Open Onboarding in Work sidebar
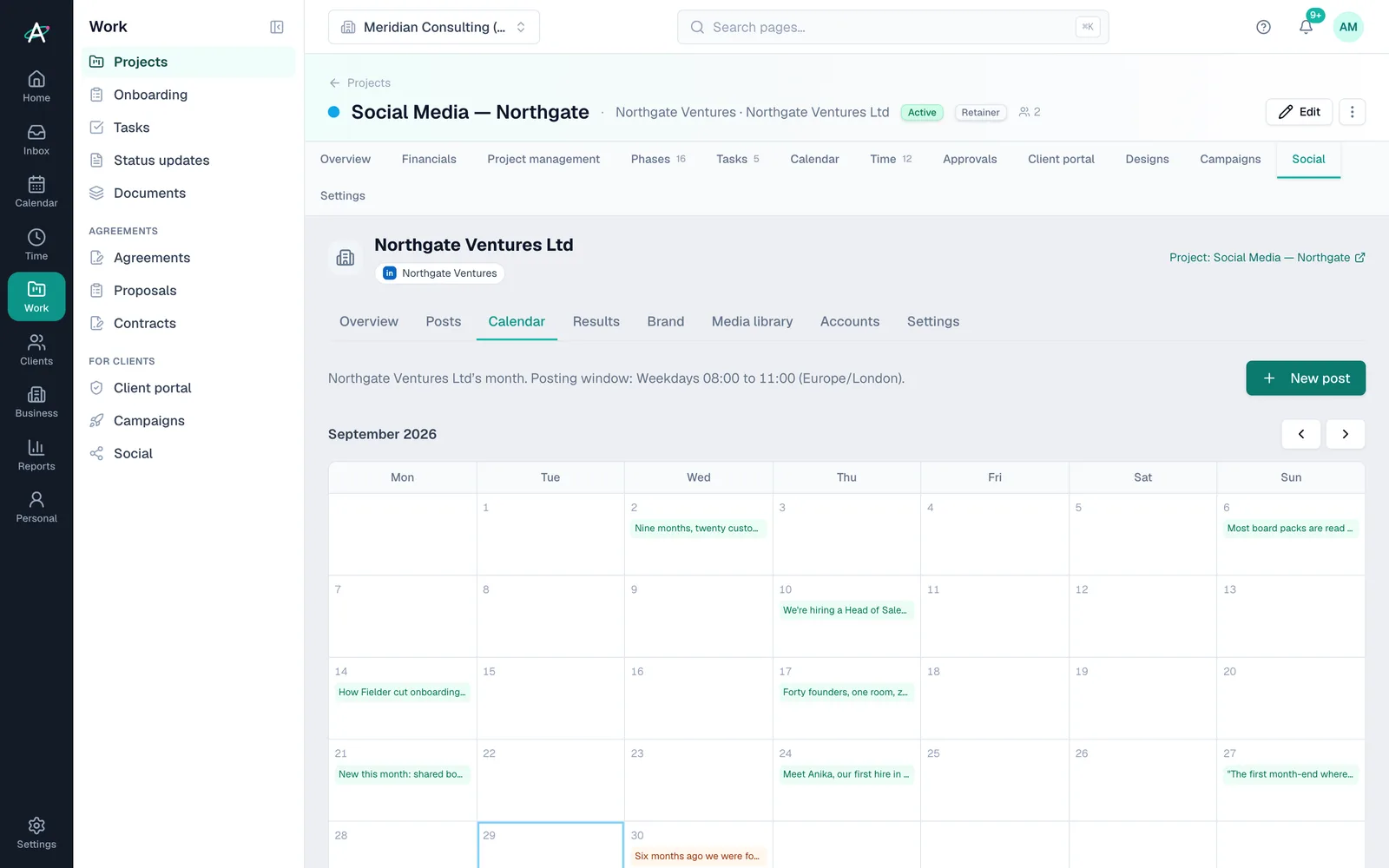 click(x=188, y=95)
